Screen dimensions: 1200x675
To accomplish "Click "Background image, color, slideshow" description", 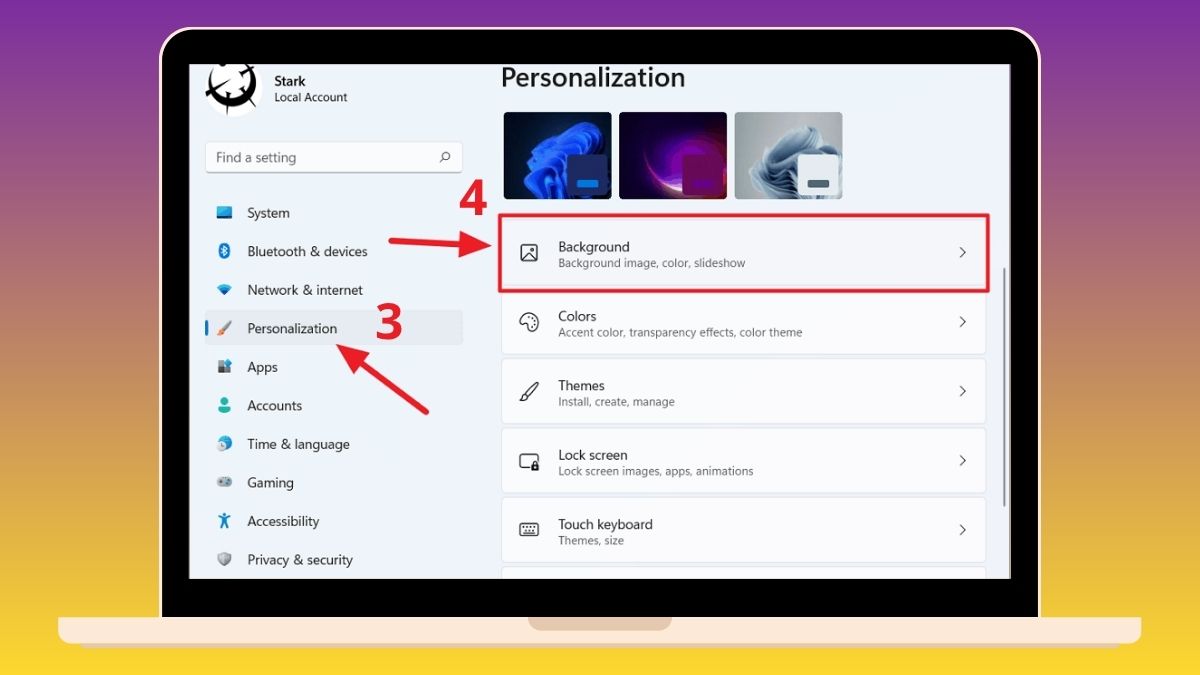I will pos(652,264).
